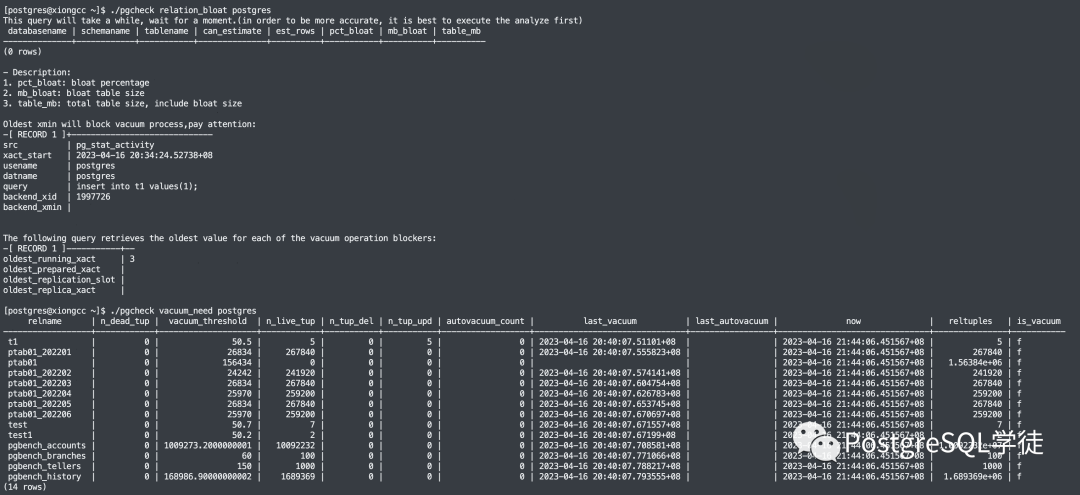The image size is (1080, 495).
Task: Click 'ptab01_202205' in the relname column
Action: 39,404
